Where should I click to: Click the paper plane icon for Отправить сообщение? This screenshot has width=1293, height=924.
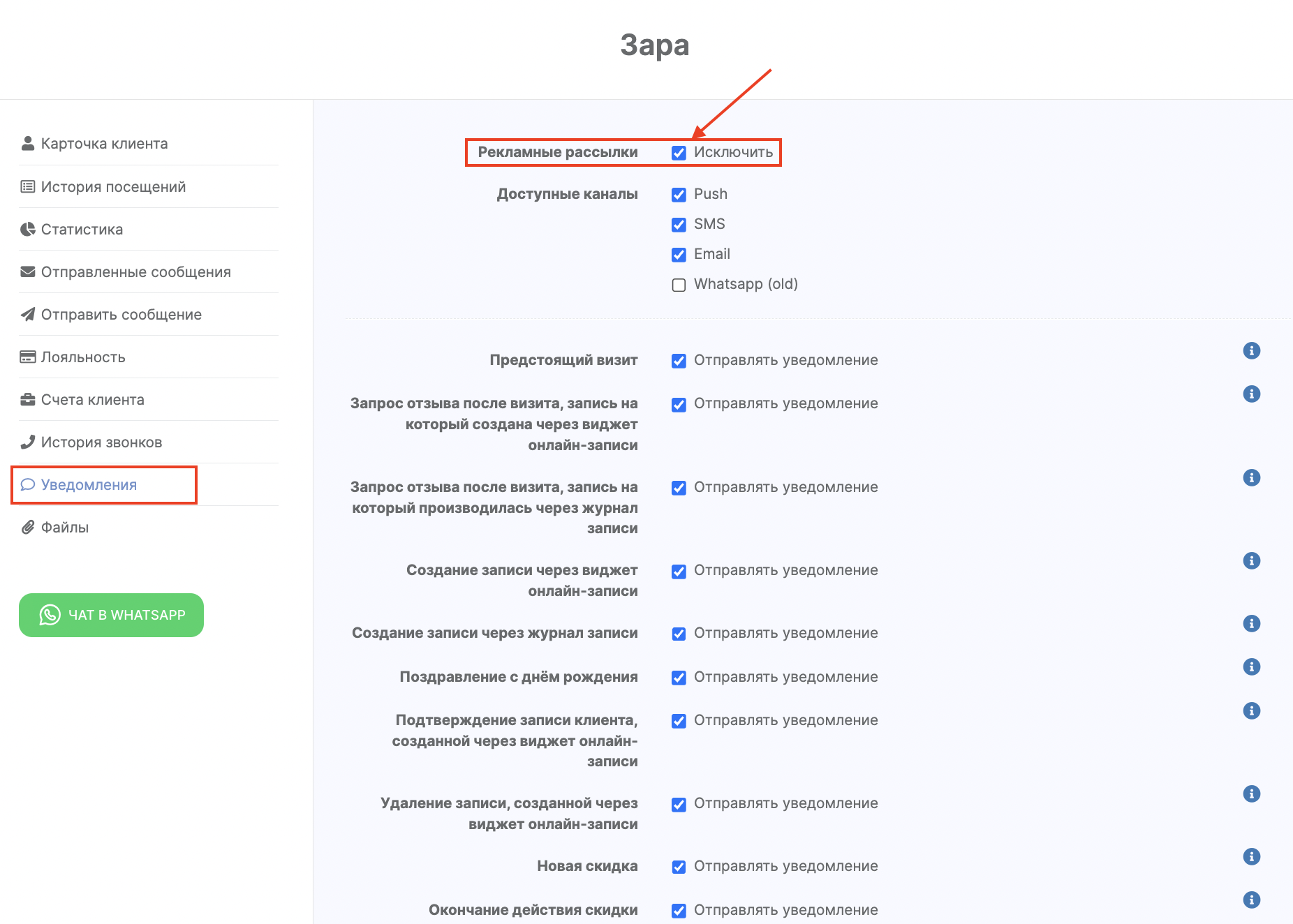pos(28,315)
